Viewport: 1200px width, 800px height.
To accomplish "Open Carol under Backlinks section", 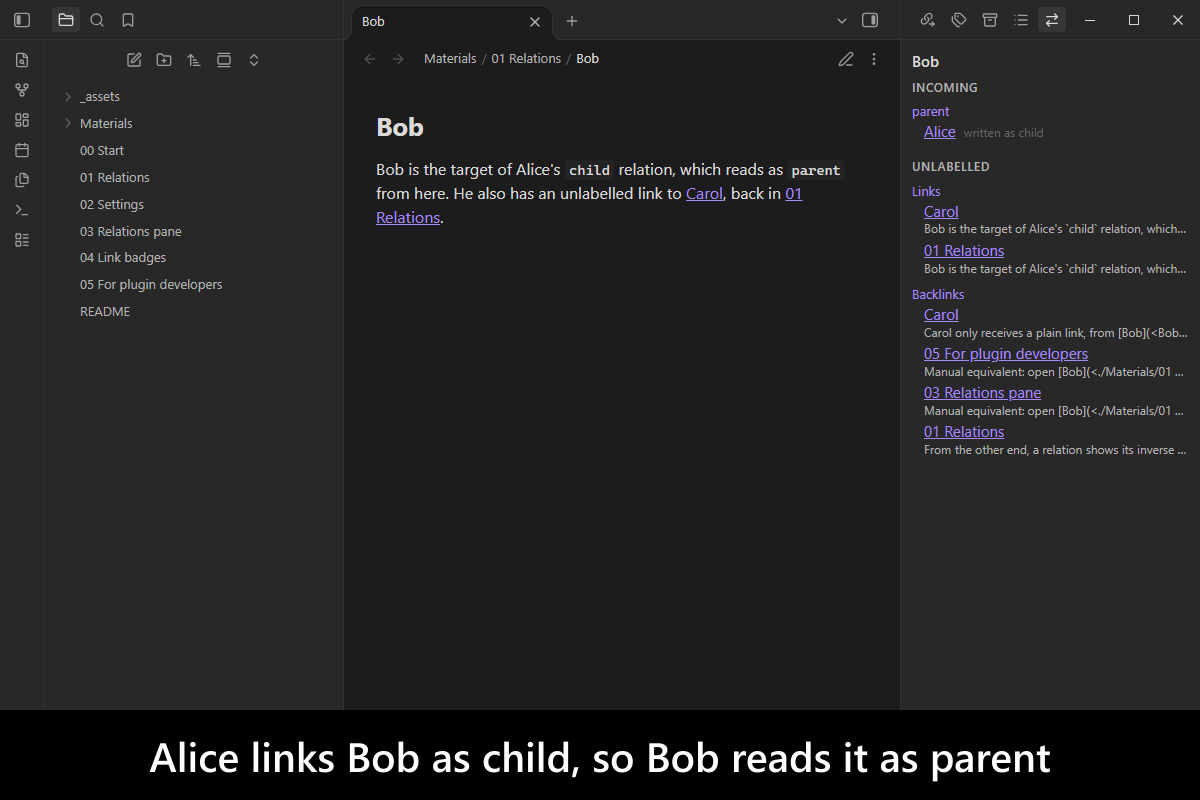I will pyautogui.click(x=941, y=315).
